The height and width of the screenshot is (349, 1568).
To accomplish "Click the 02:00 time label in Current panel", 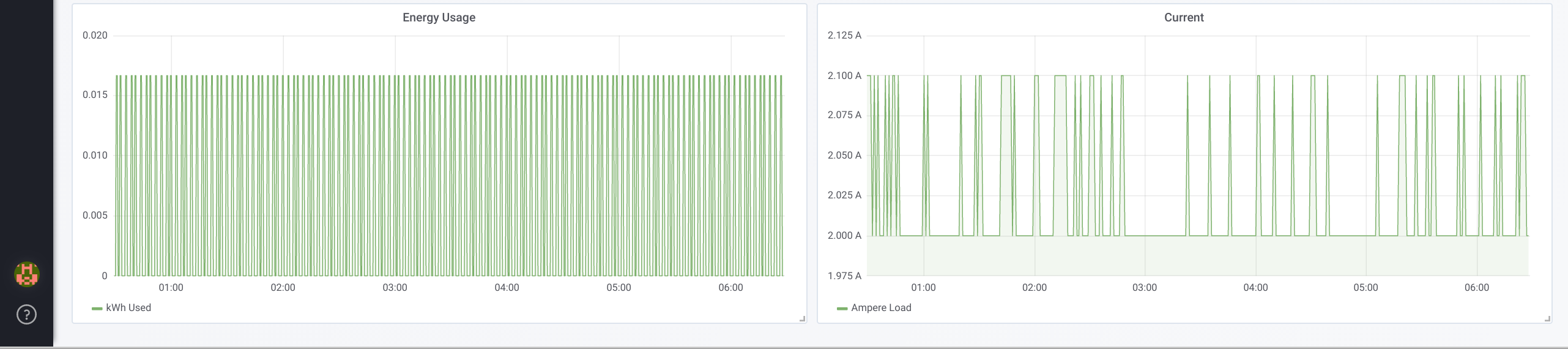I will click(1035, 288).
